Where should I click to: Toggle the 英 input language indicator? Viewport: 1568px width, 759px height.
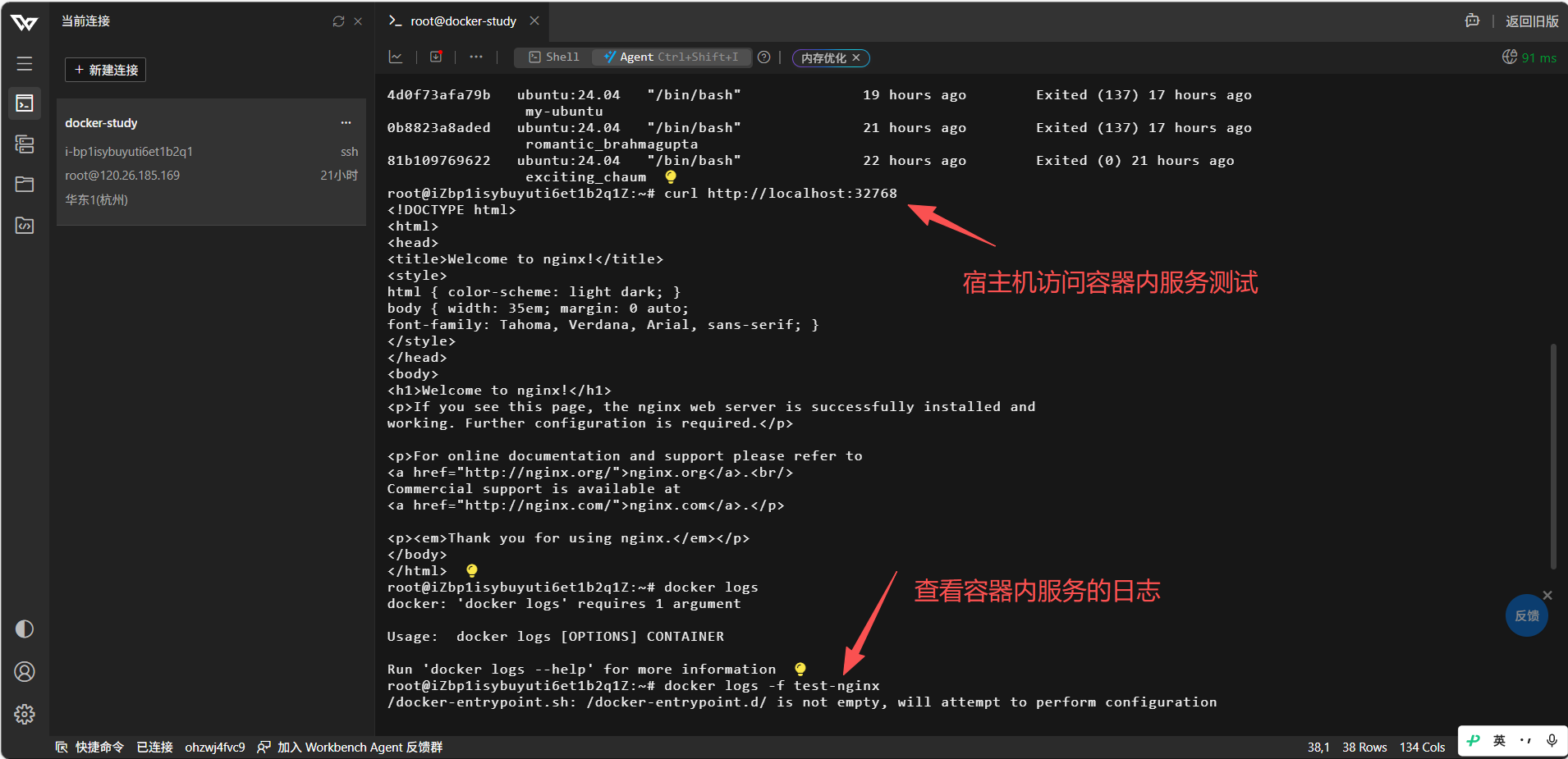[x=1499, y=740]
